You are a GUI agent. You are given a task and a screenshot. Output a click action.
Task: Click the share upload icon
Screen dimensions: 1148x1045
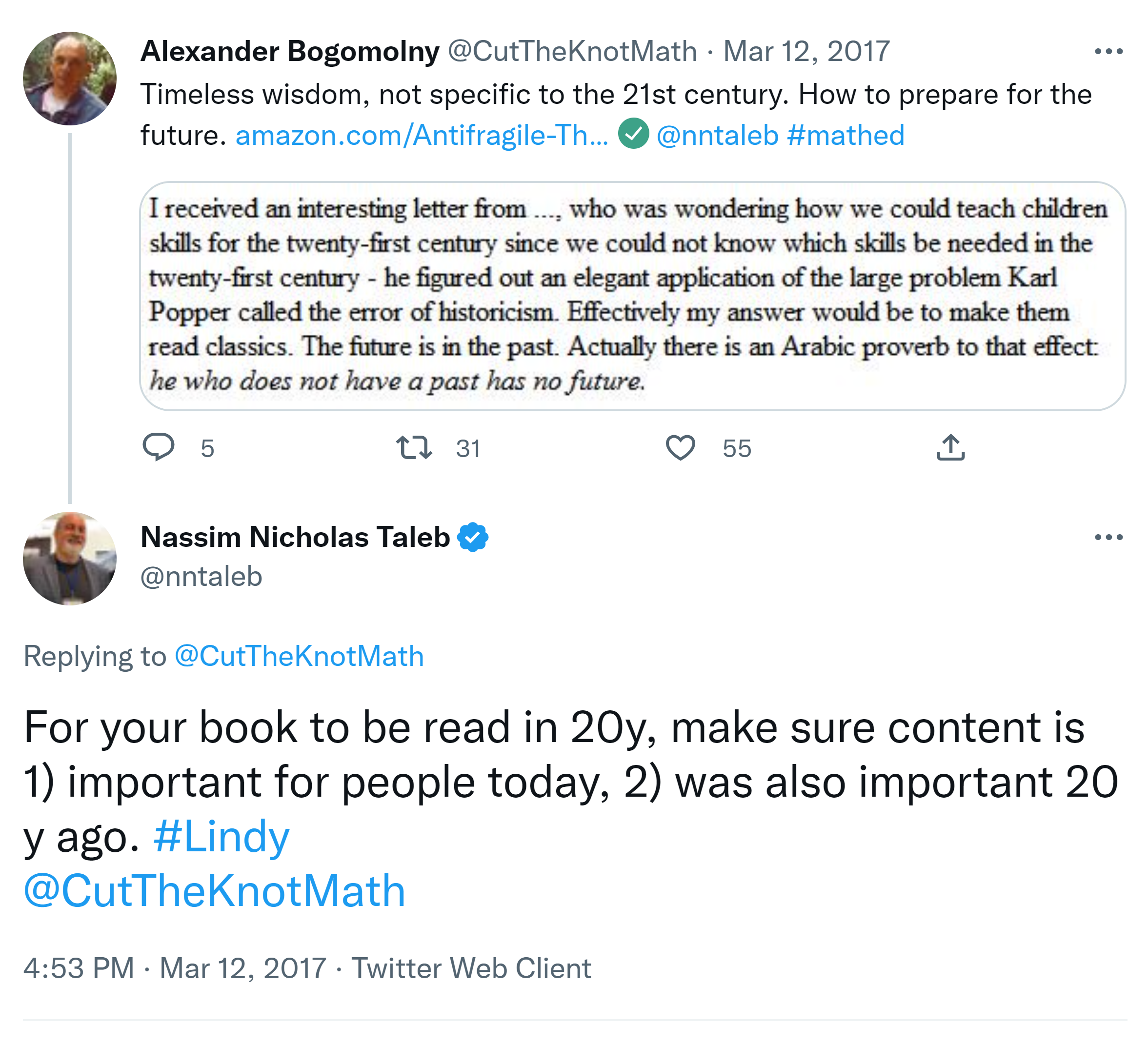(950, 447)
